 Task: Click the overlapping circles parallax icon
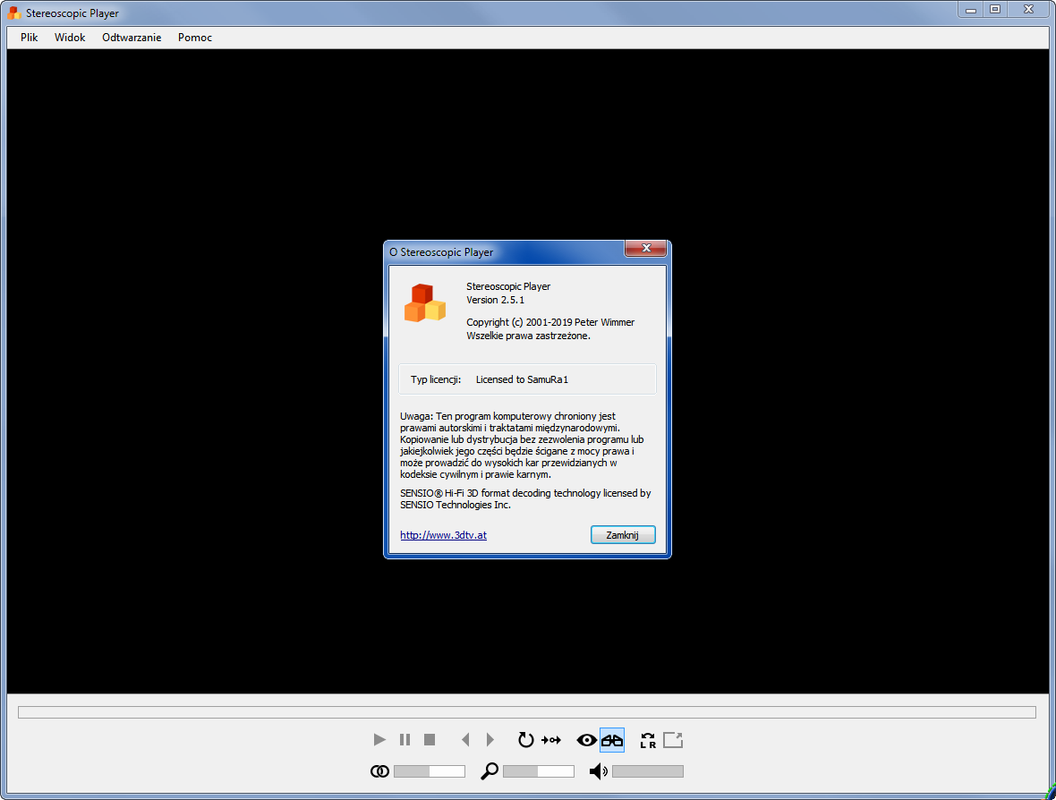[380, 771]
